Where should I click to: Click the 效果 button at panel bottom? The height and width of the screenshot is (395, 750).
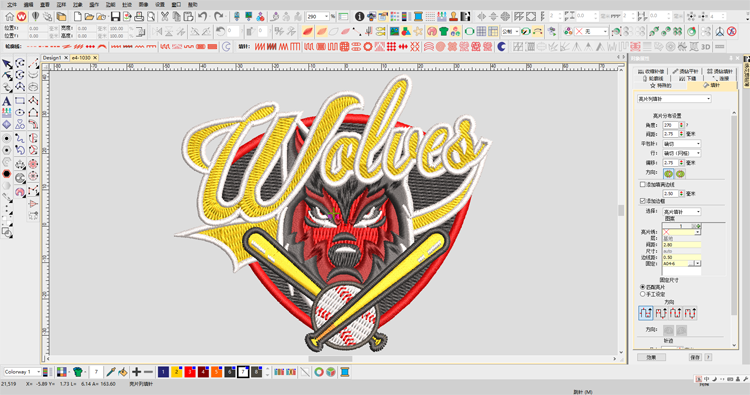click(x=651, y=357)
